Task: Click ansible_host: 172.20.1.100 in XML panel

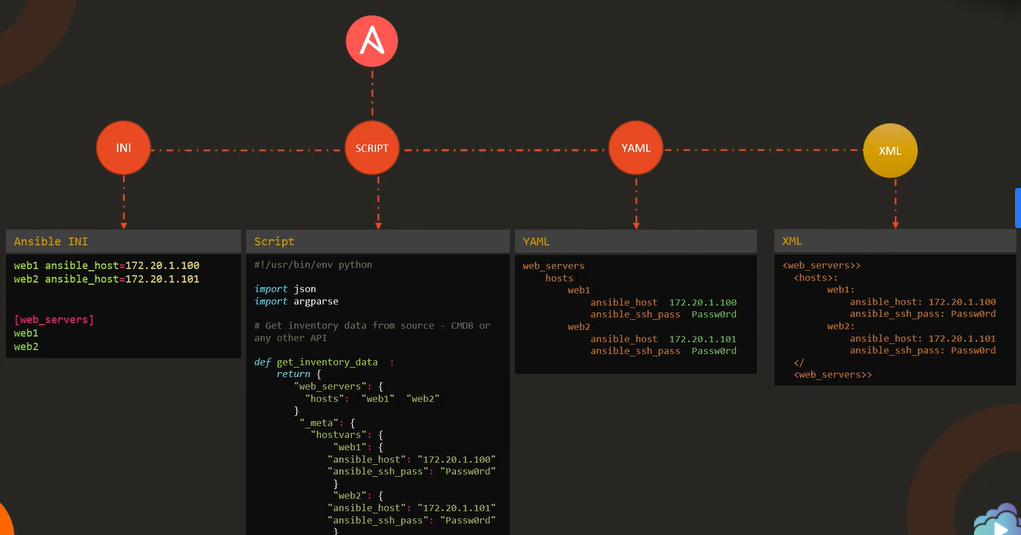Action: tap(923, 302)
